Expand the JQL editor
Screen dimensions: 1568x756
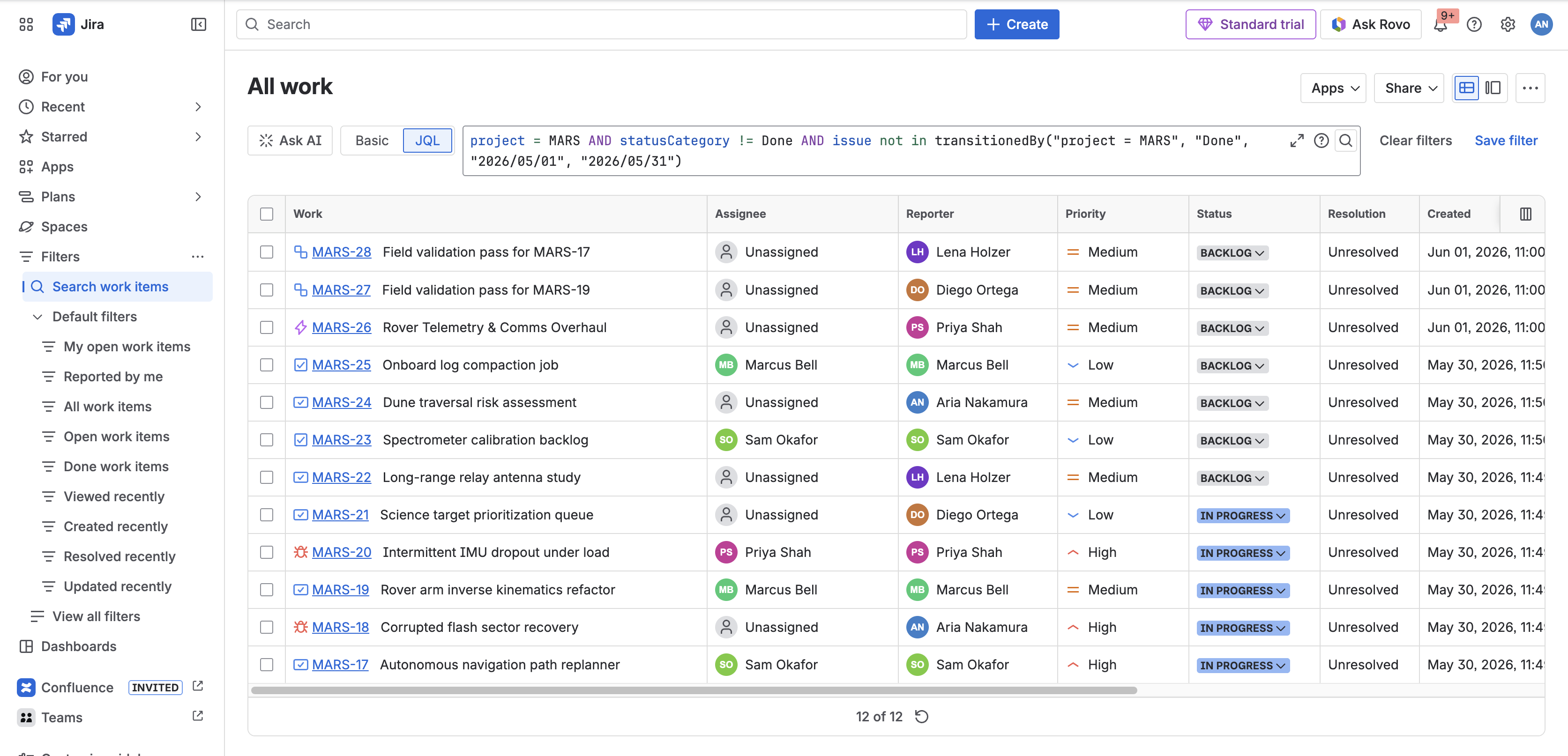(1297, 141)
